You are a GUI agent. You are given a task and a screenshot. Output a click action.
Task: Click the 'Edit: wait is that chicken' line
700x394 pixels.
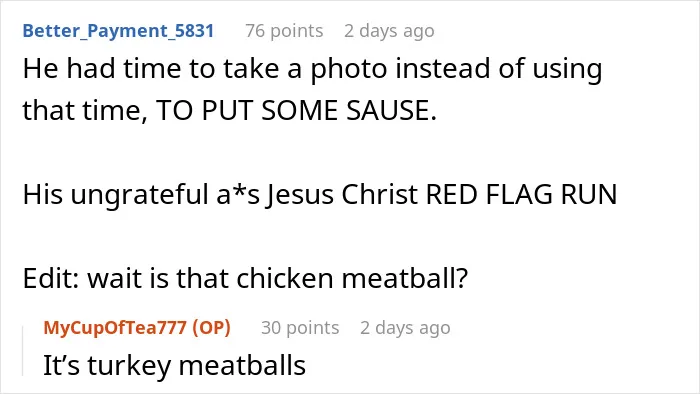[x=245, y=278]
